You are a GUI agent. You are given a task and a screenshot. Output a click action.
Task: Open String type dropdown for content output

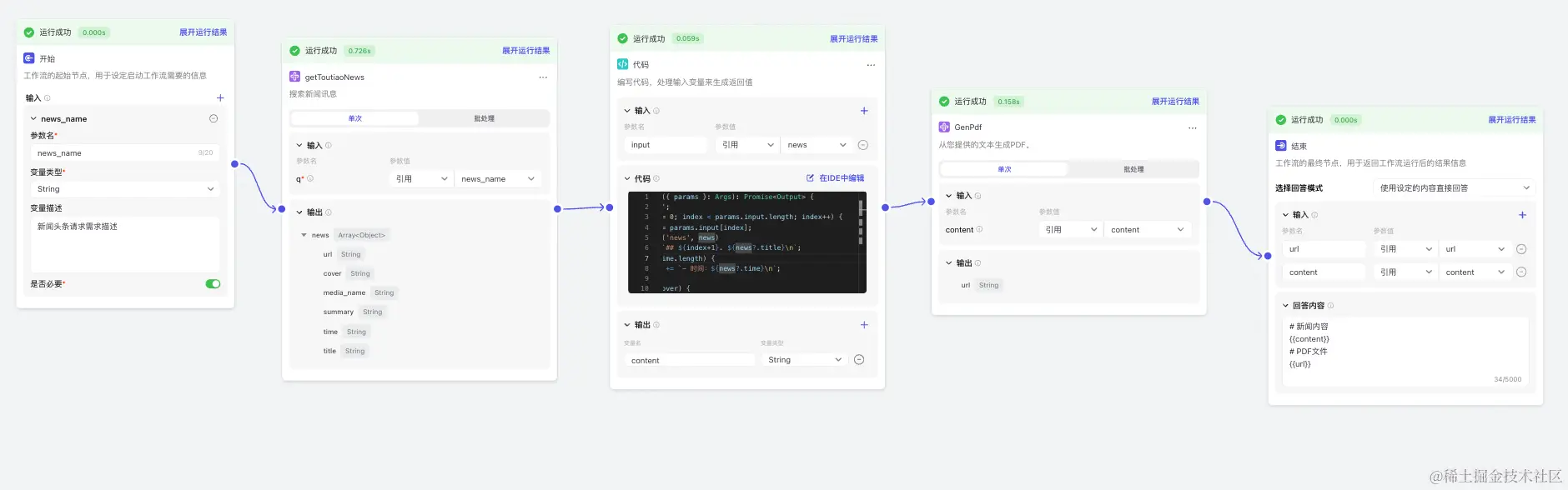click(x=805, y=360)
